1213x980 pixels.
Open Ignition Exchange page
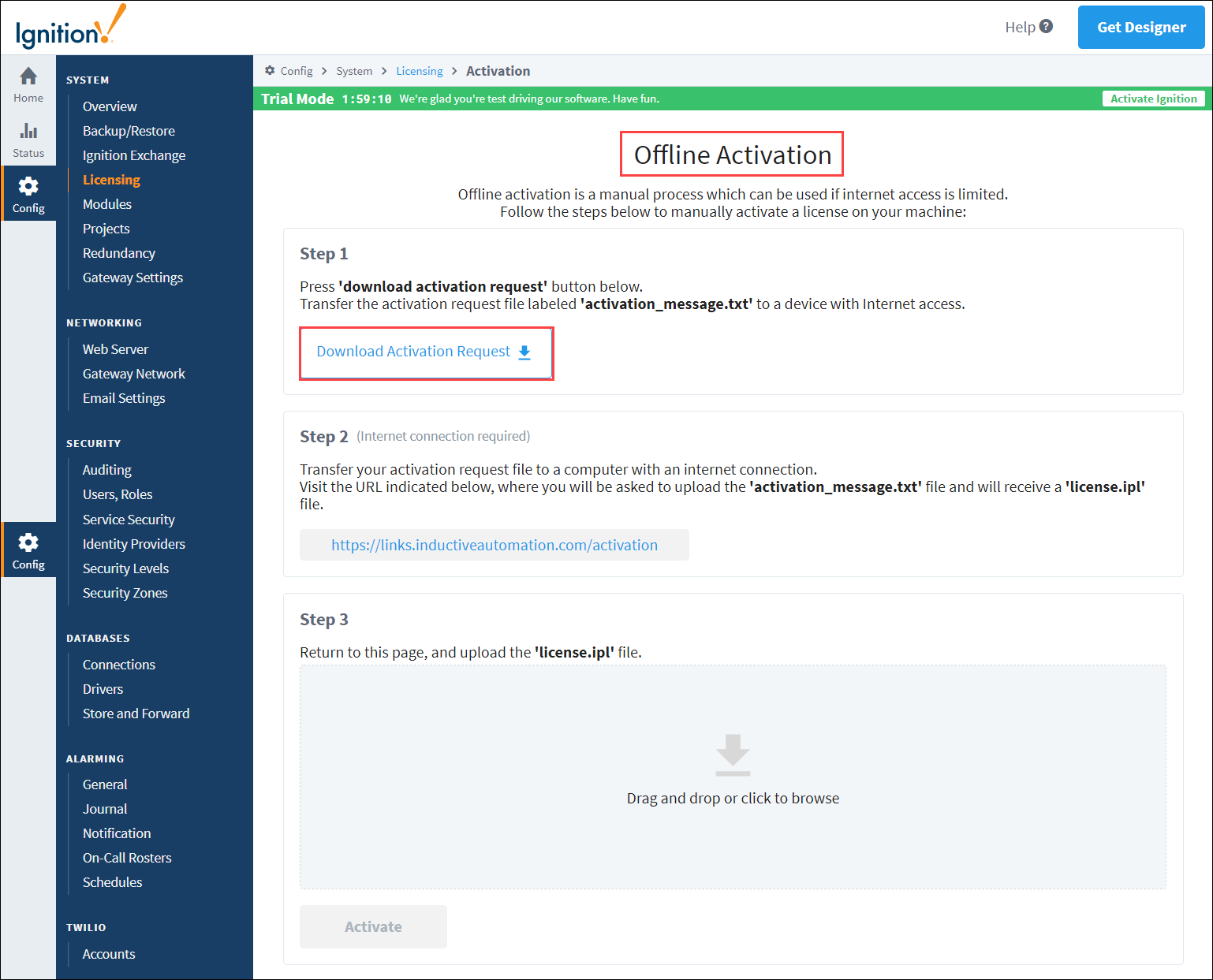(134, 155)
